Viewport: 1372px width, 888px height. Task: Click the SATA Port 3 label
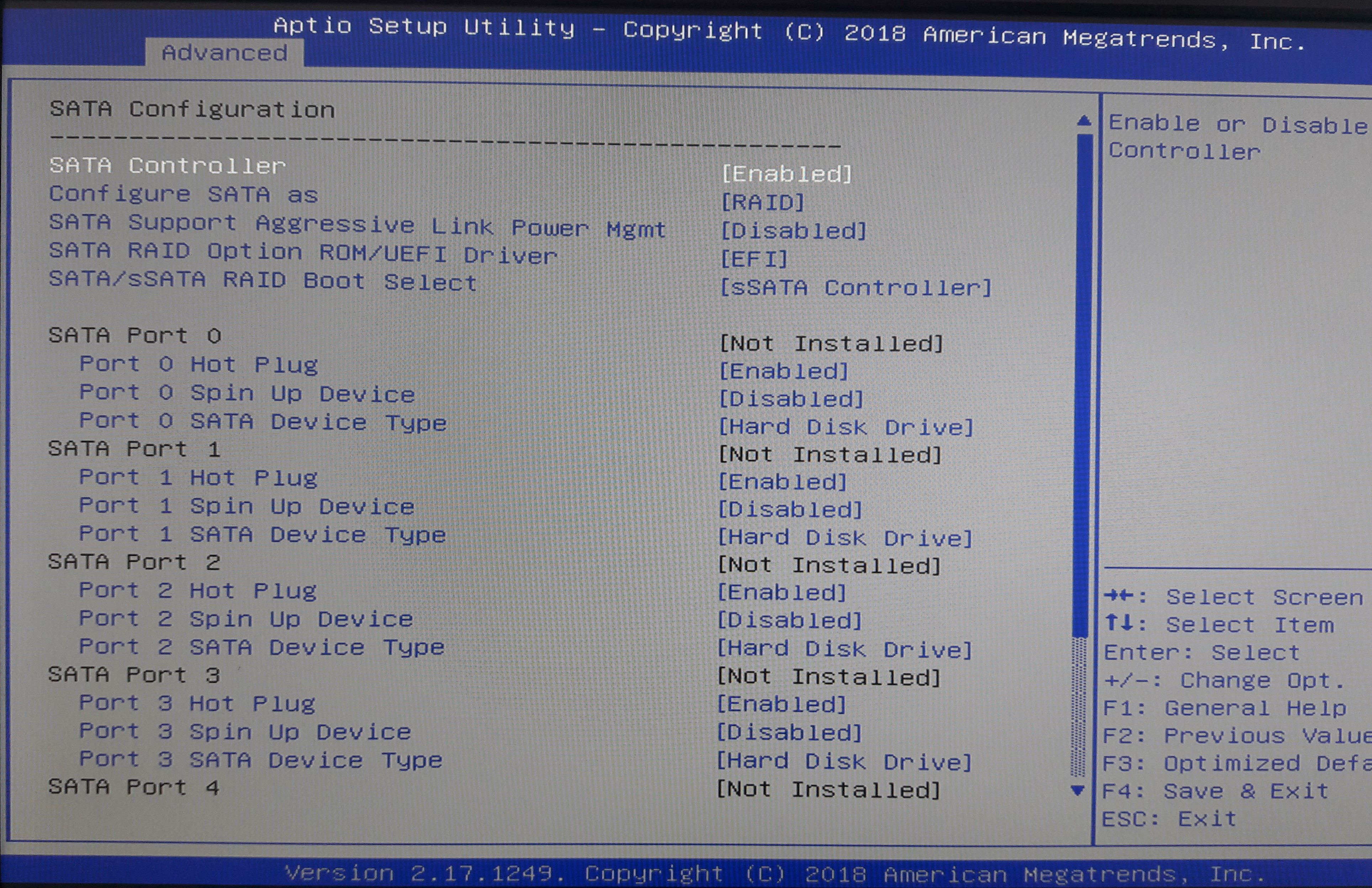click(x=134, y=675)
